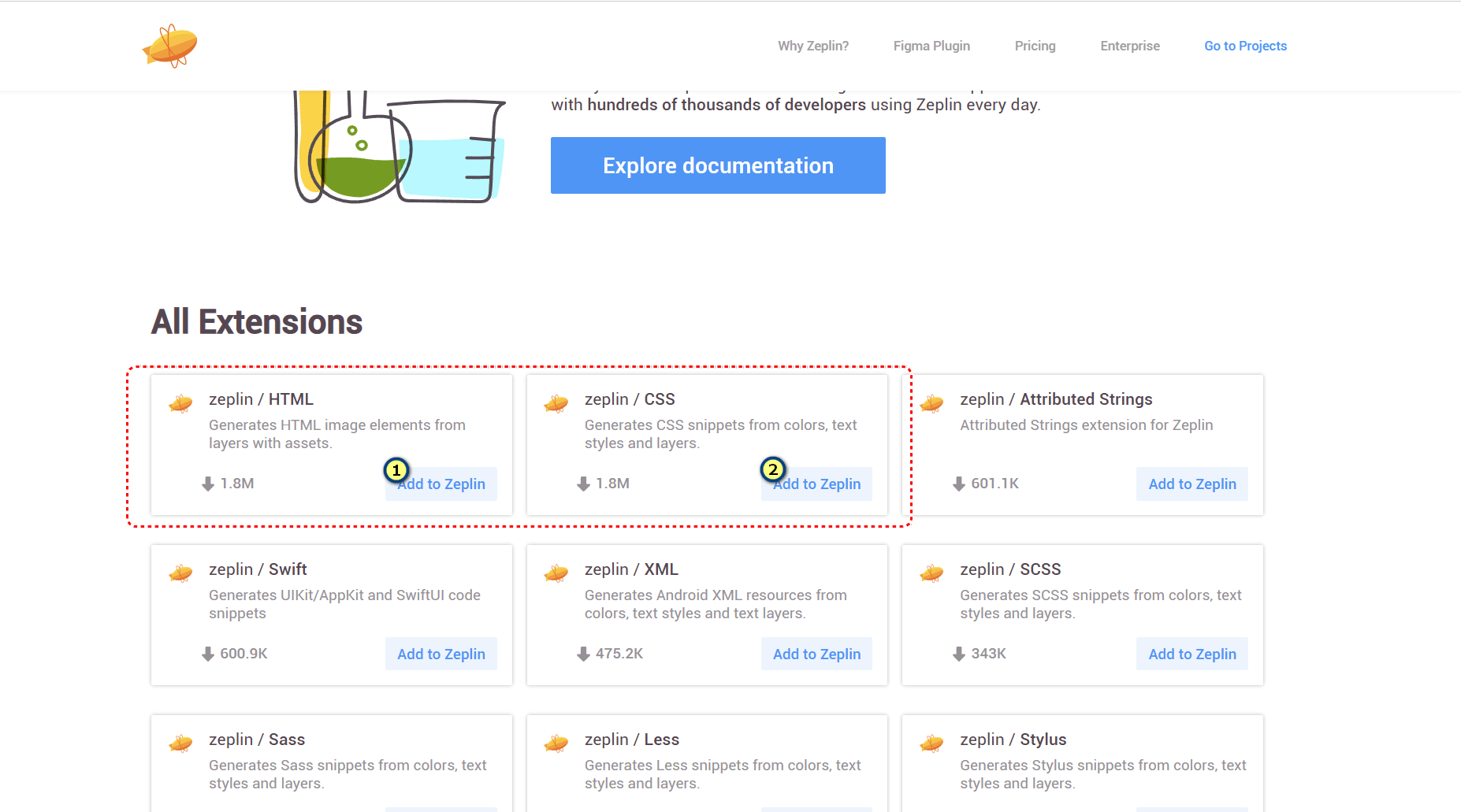Click the zeplin / SCSS extension icon
1461x812 pixels.
click(931, 573)
